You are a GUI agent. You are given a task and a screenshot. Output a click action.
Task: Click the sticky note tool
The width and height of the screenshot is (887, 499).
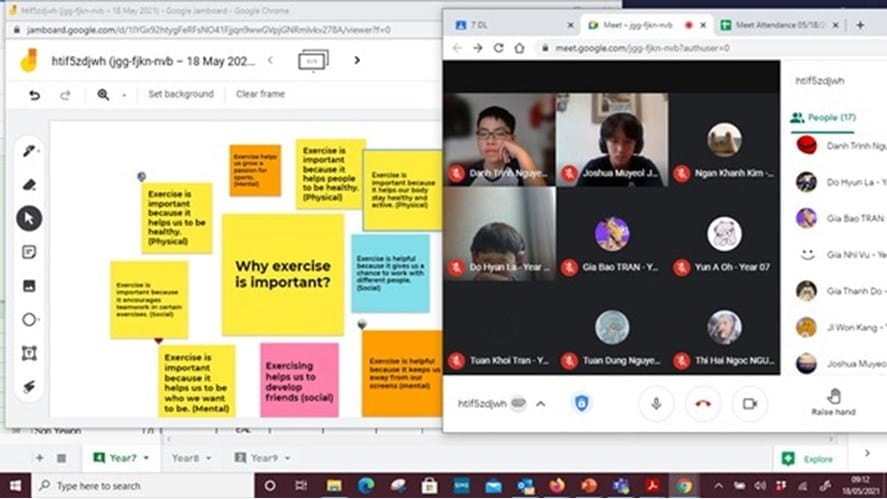point(29,252)
